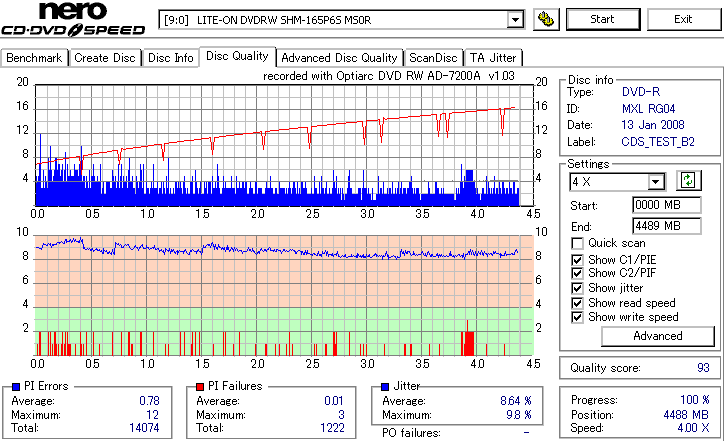Viewport: 724px width, 441px height.
Task: Click the PO failures label
Action: pyautogui.click(x=411, y=433)
